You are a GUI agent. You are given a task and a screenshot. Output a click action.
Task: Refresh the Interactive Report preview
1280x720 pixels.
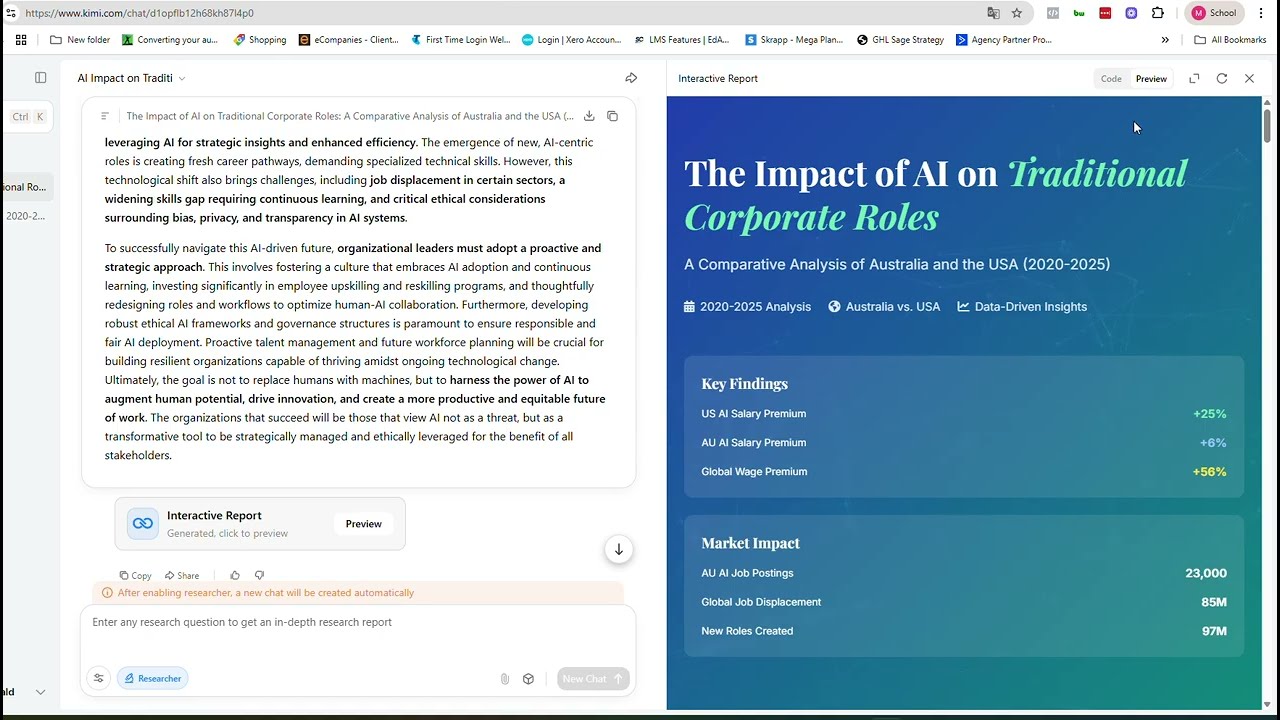(1221, 78)
